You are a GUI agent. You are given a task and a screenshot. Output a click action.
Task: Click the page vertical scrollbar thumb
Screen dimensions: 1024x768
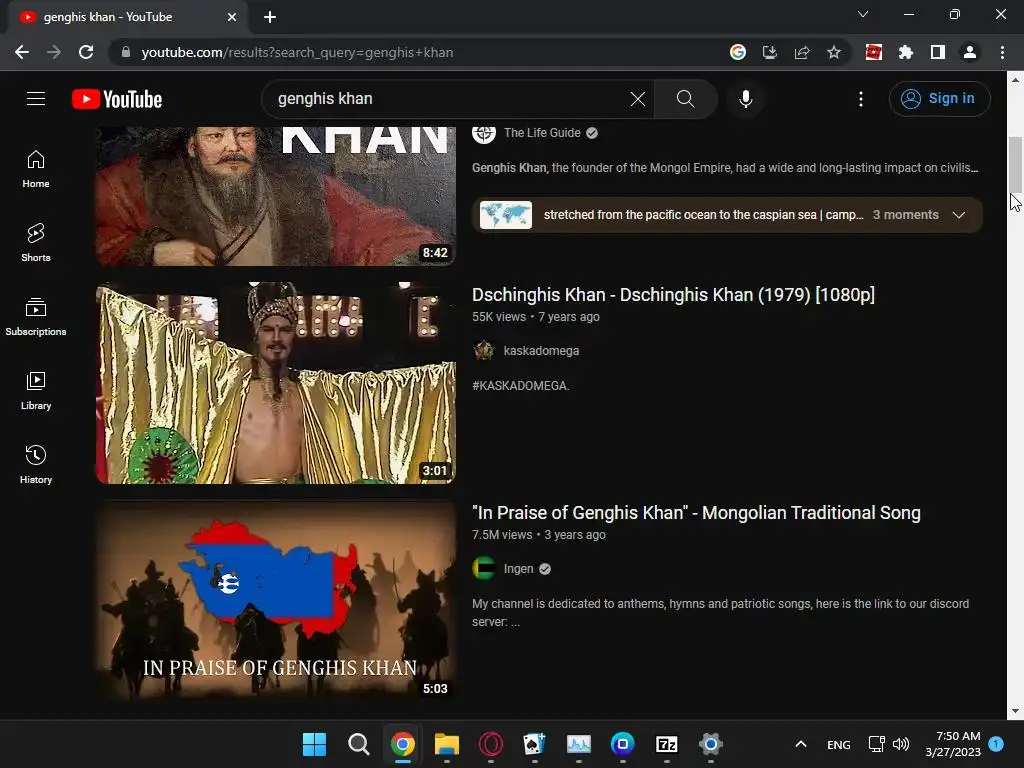coord(1015,165)
